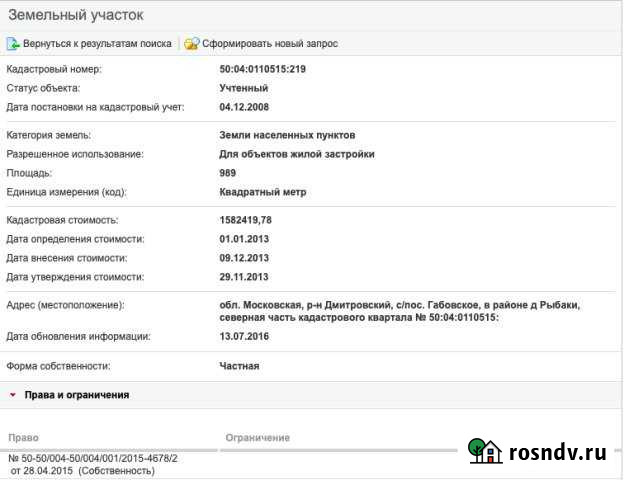624x480 pixels.
Task: Click the new query form icon
Action: [191, 44]
